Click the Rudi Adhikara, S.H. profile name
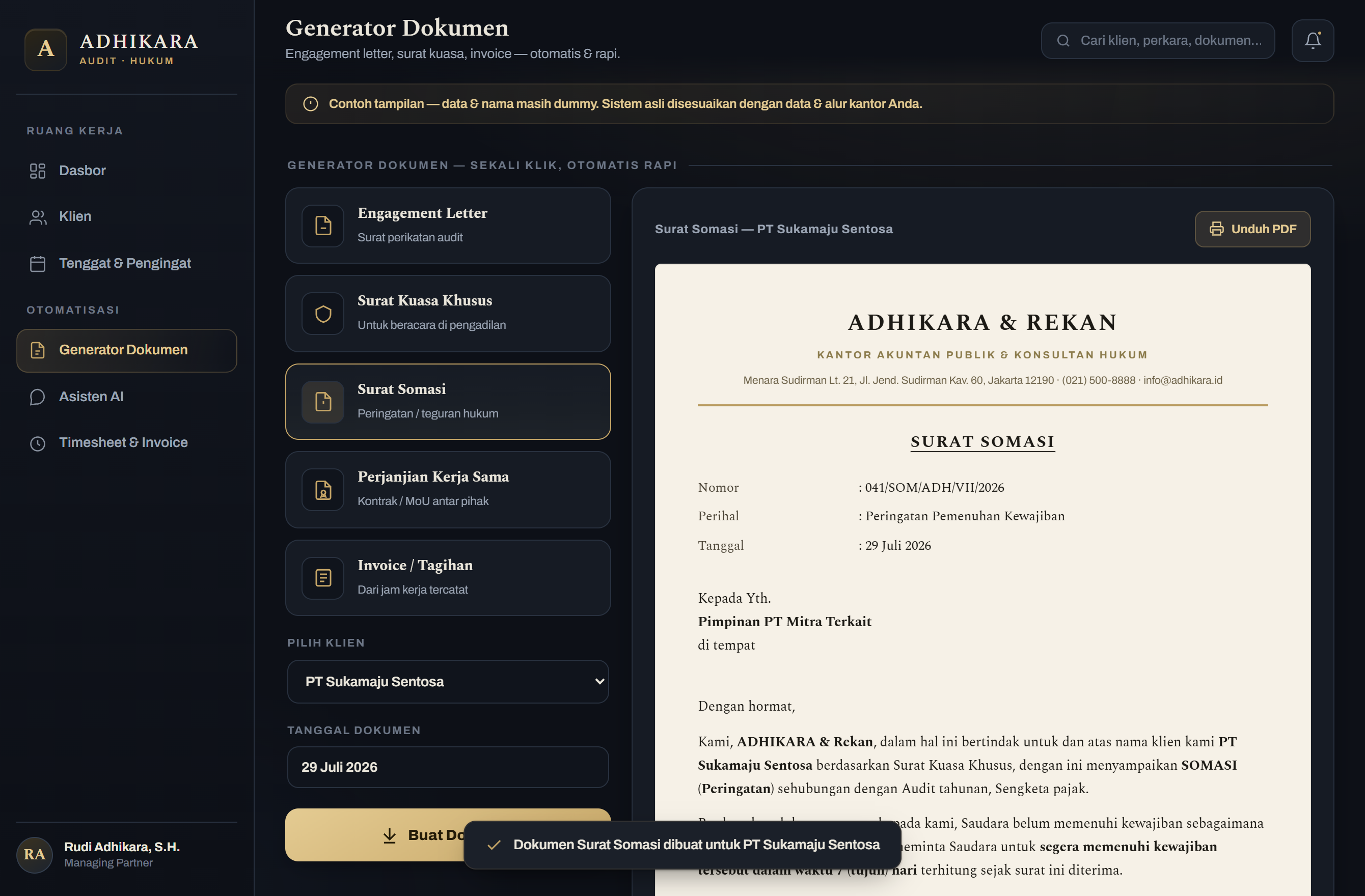The image size is (1365, 896). pos(122,847)
